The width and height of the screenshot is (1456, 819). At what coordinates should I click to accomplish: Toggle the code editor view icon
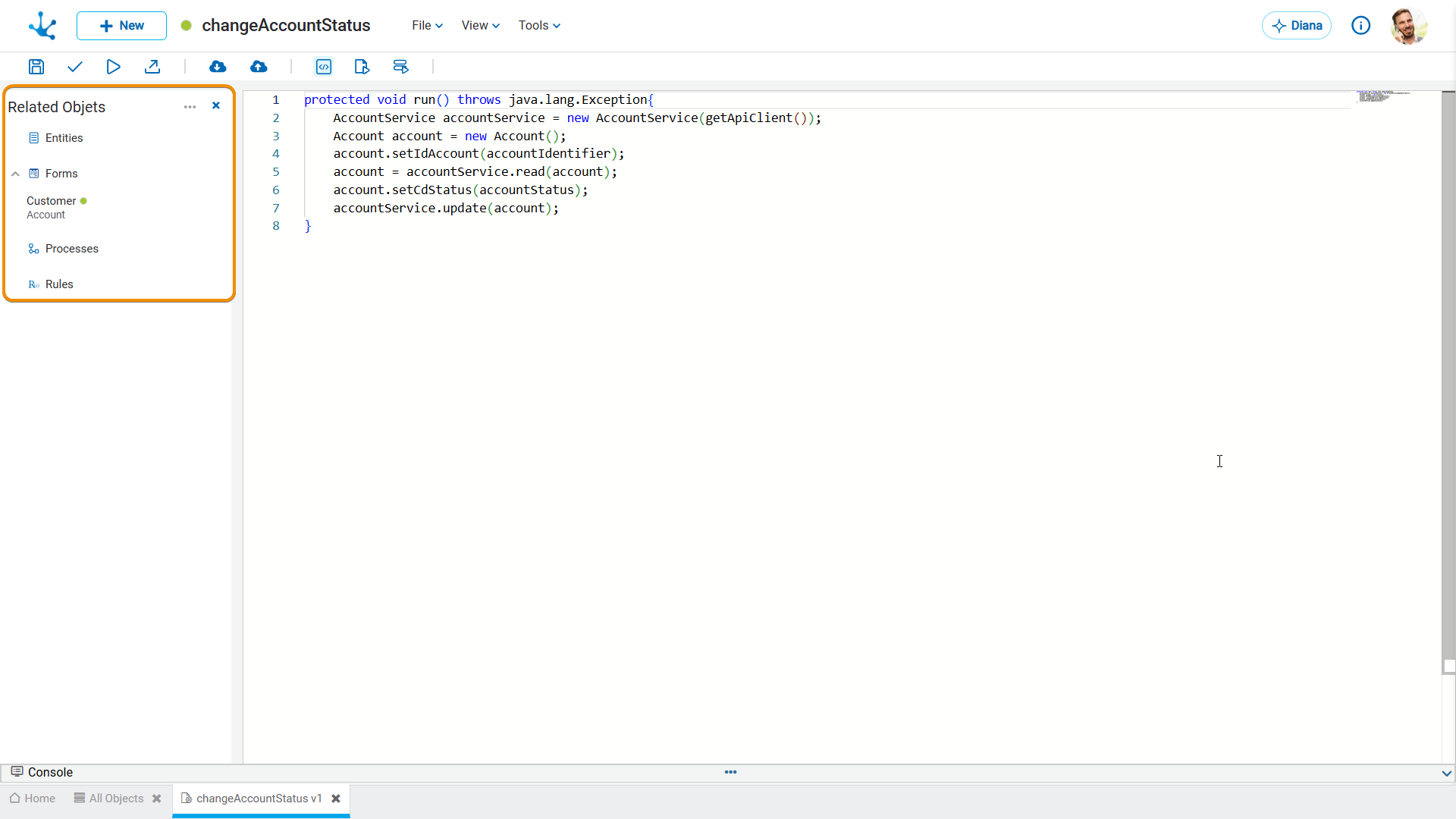324,67
